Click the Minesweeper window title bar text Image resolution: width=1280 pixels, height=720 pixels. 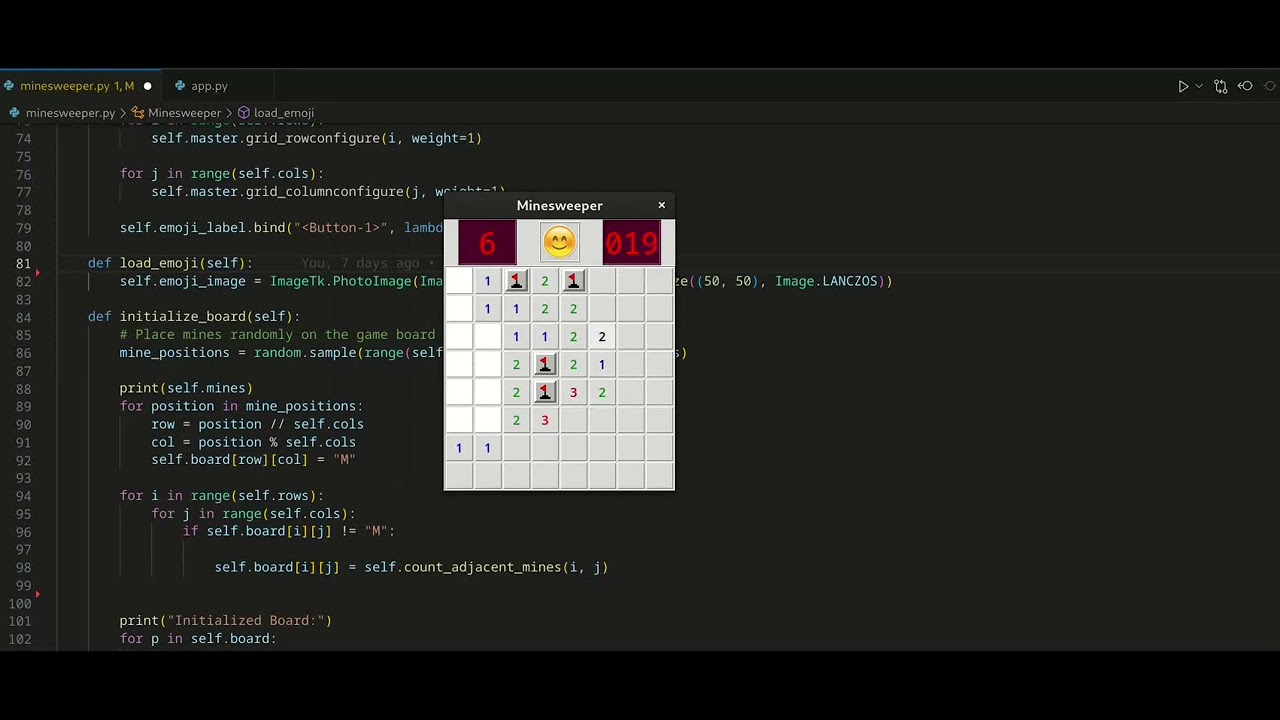559,205
